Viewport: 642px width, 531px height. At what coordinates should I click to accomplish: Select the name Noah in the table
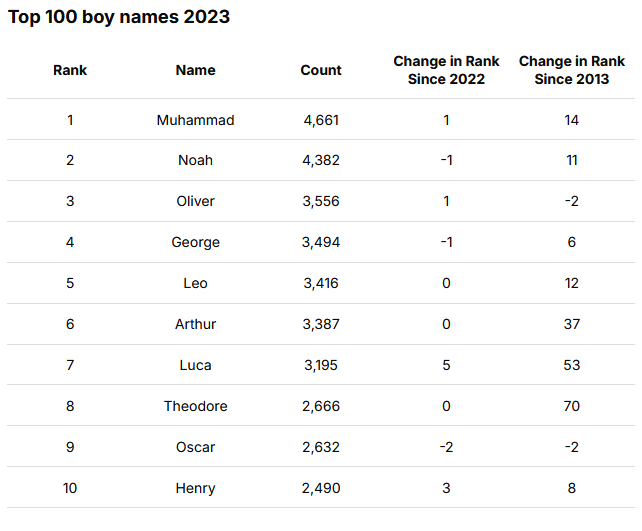coord(195,160)
